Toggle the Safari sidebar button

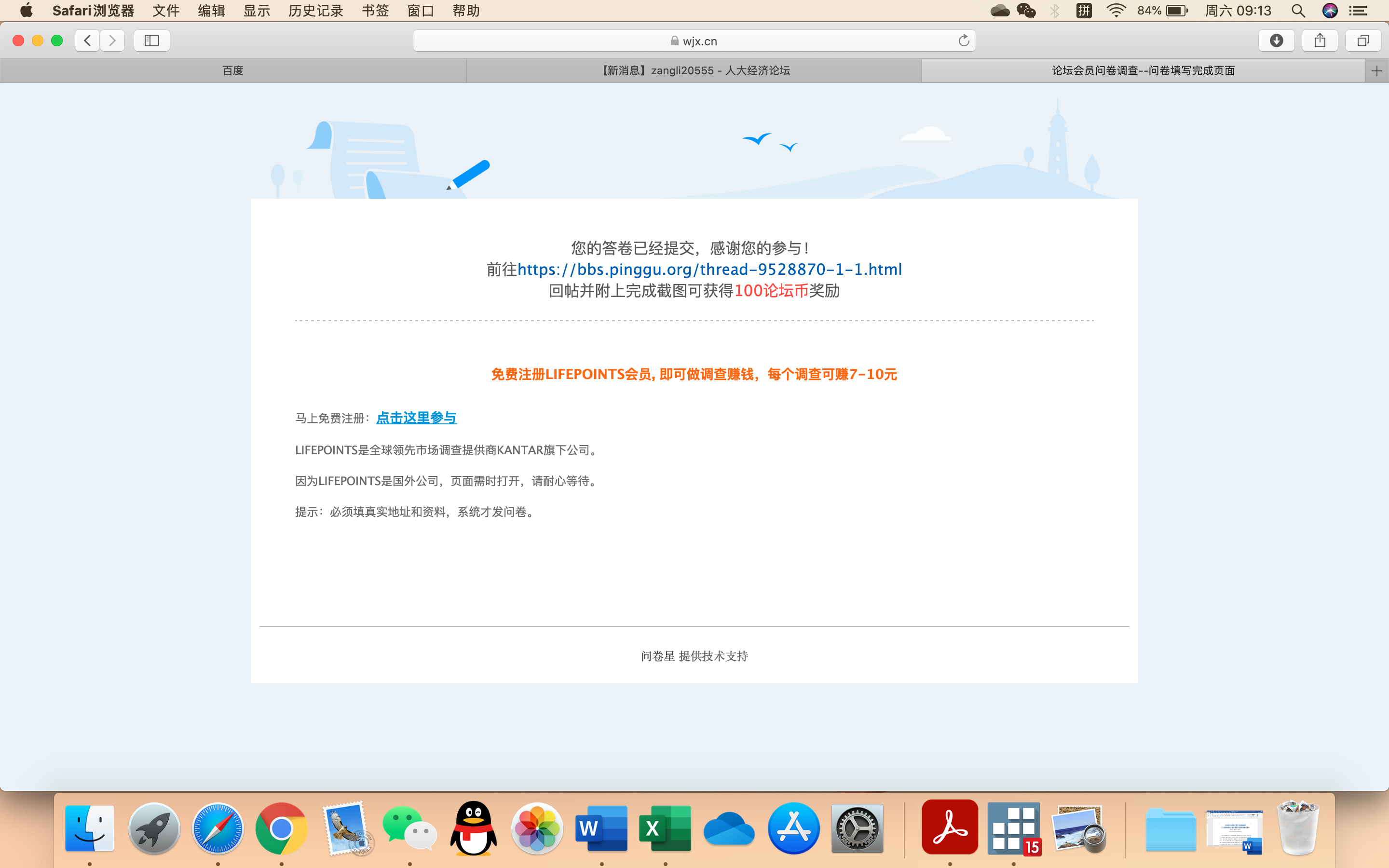[x=151, y=40]
